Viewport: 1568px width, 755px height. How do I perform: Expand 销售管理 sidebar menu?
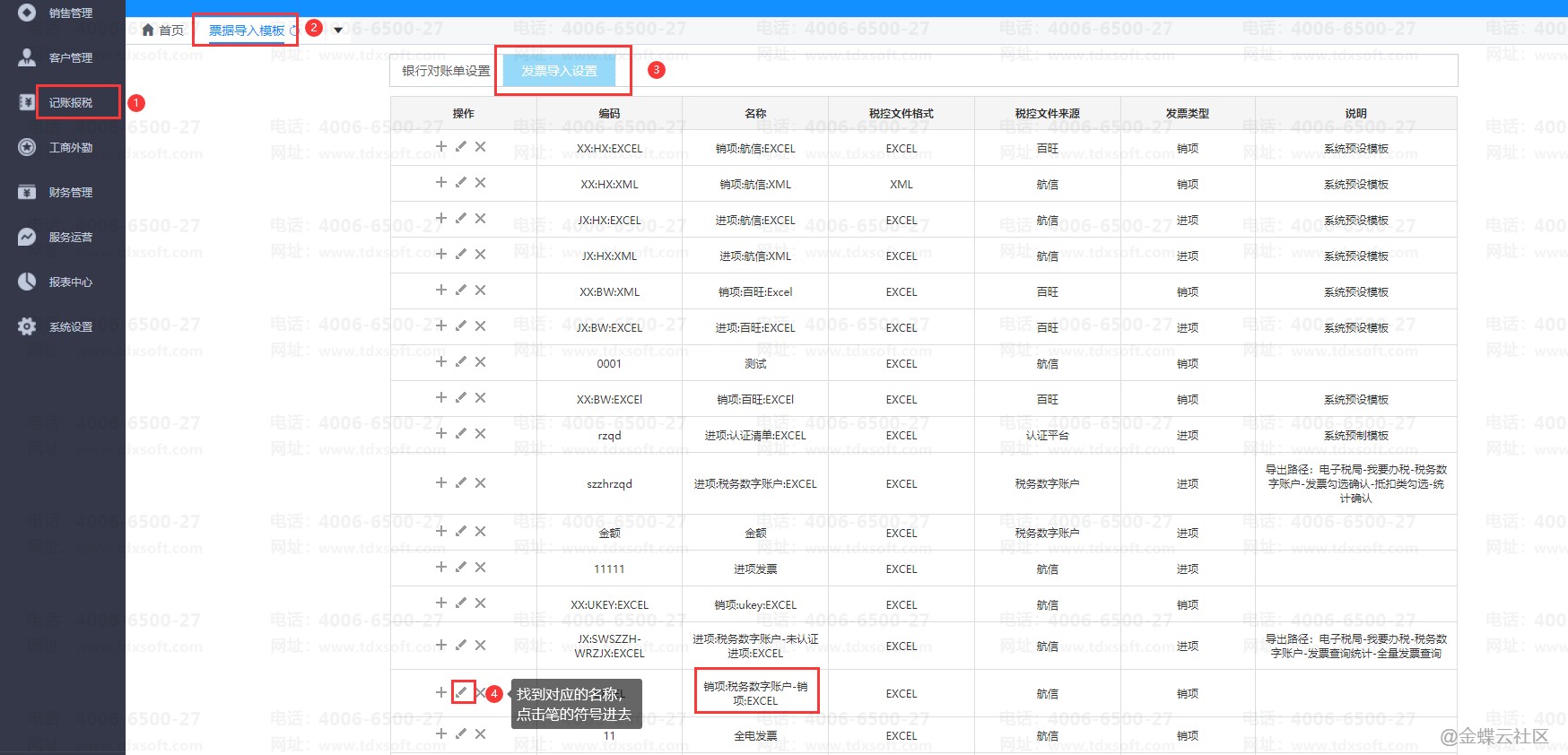[x=70, y=13]
